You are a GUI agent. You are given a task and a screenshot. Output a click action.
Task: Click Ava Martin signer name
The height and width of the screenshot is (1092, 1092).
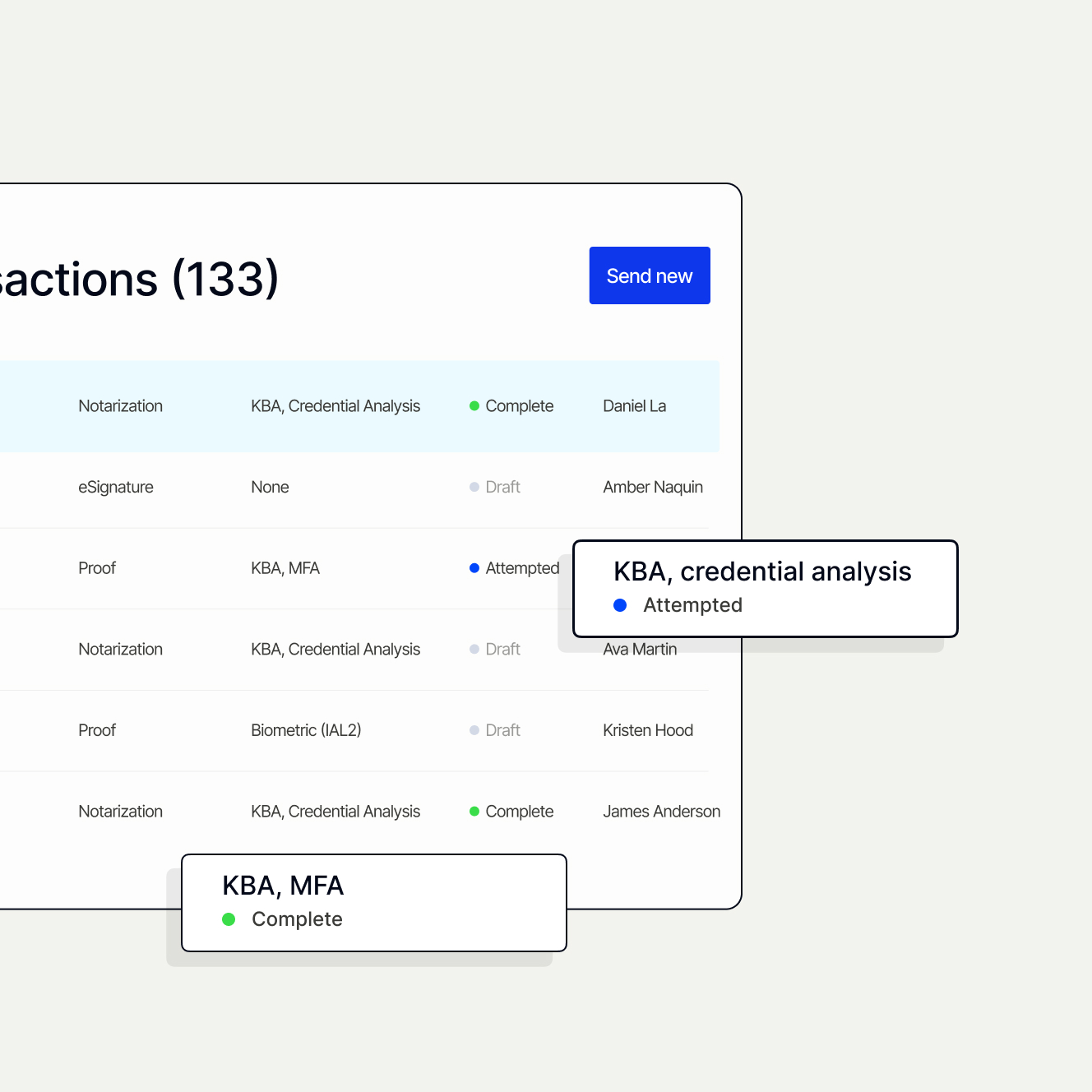640,650
